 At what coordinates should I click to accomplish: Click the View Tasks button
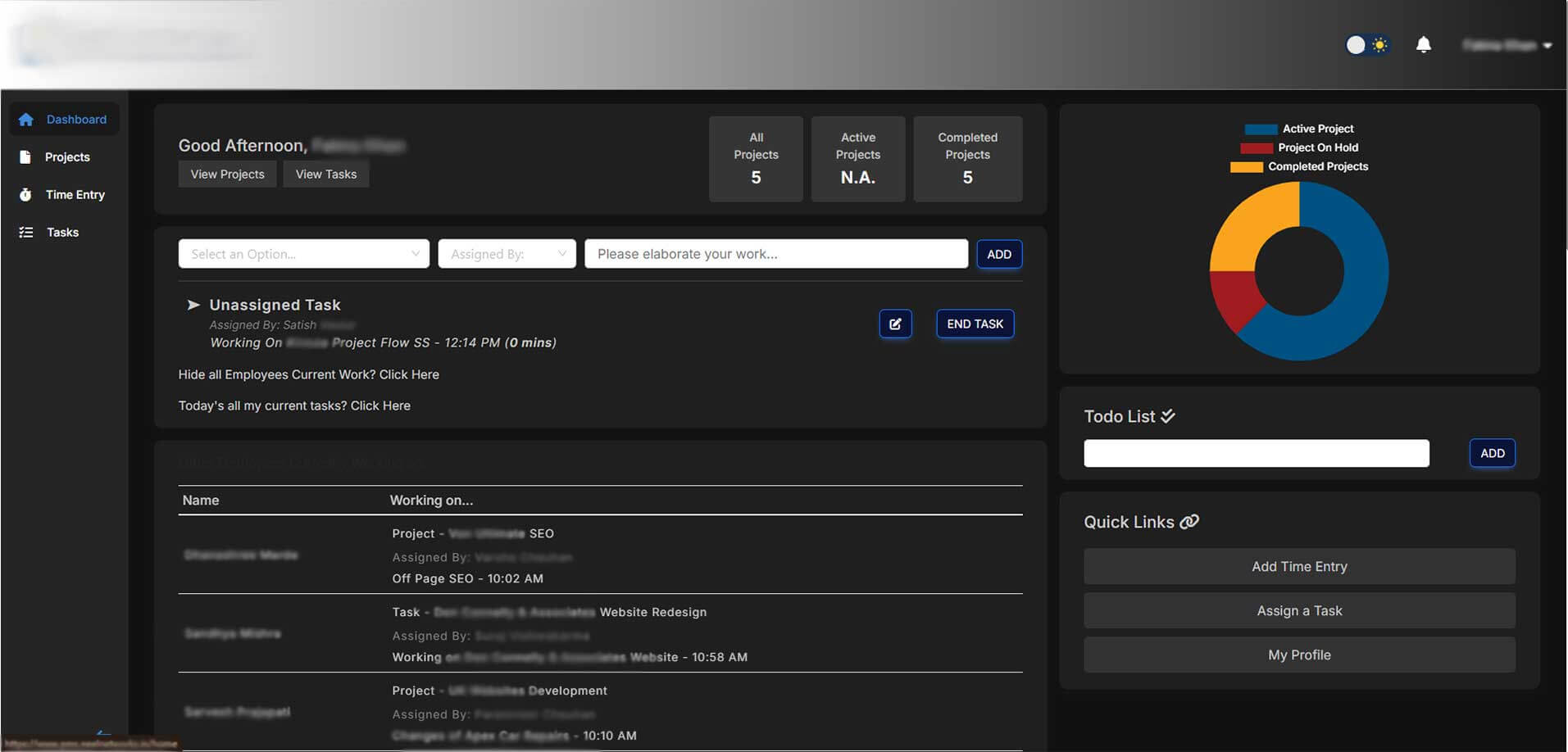pos(326,174)
